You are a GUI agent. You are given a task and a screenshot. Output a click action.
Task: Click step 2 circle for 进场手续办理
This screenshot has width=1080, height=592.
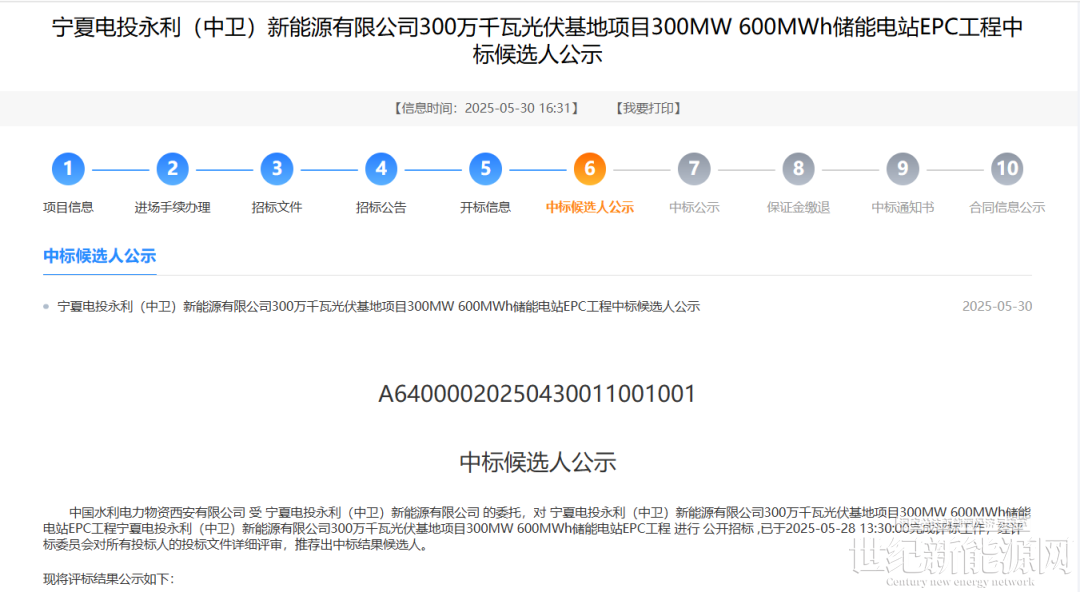point(172,169)
